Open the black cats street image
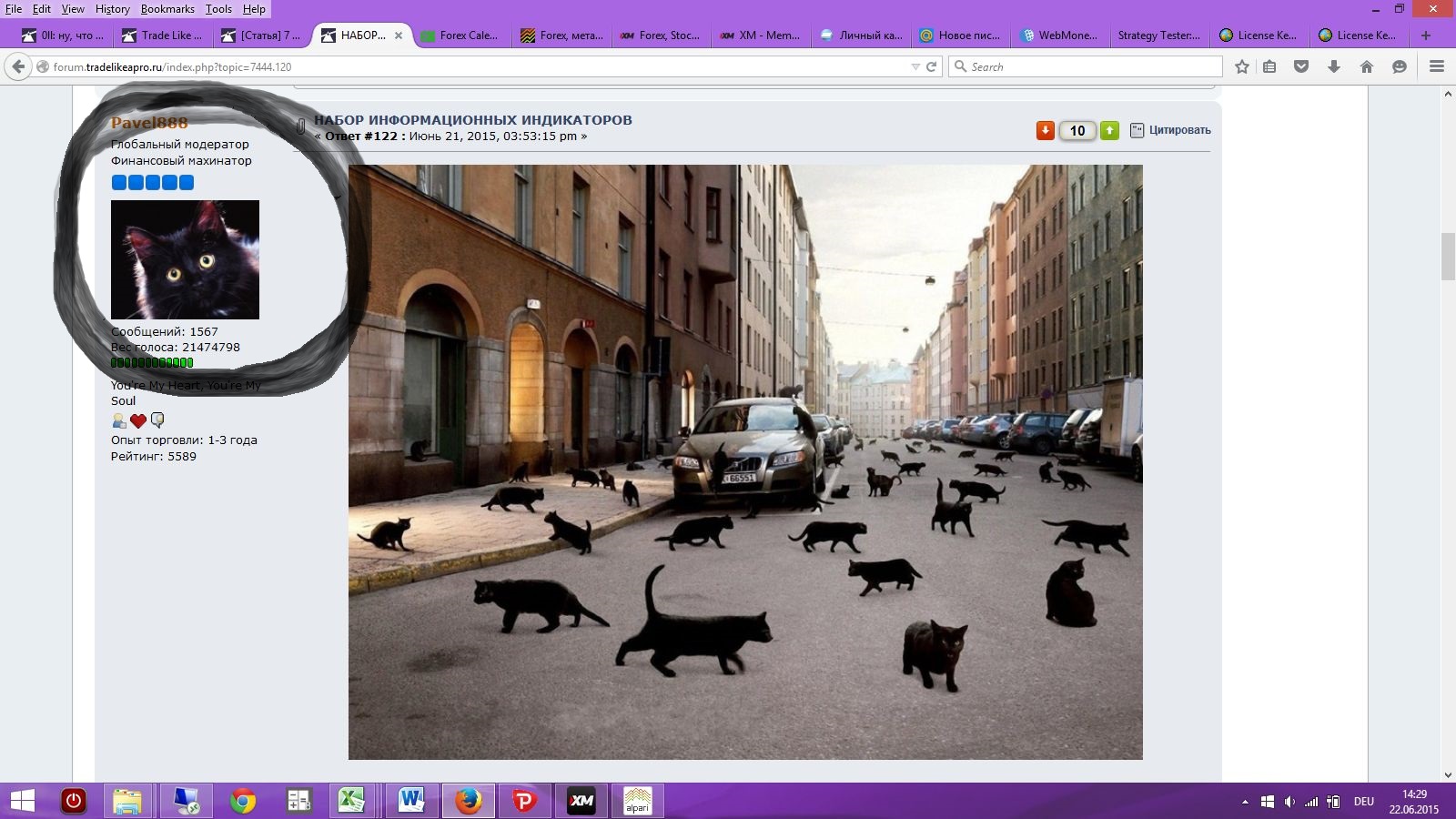The image size is (1456, 819). pyautogui.click(x=745, y=462)
